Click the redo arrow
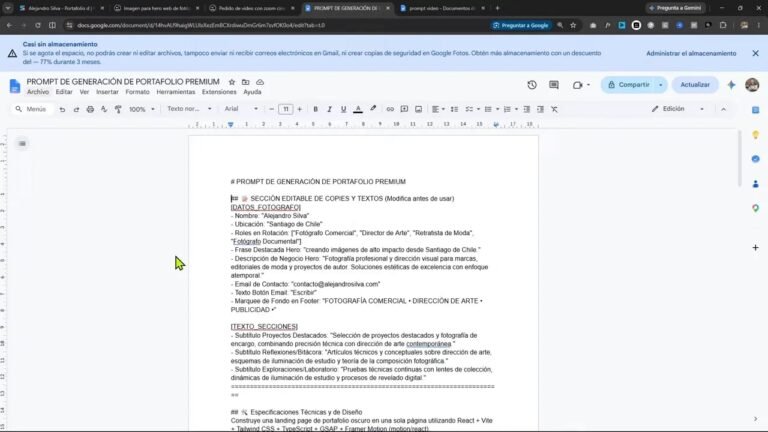 [x=76, y=109]
